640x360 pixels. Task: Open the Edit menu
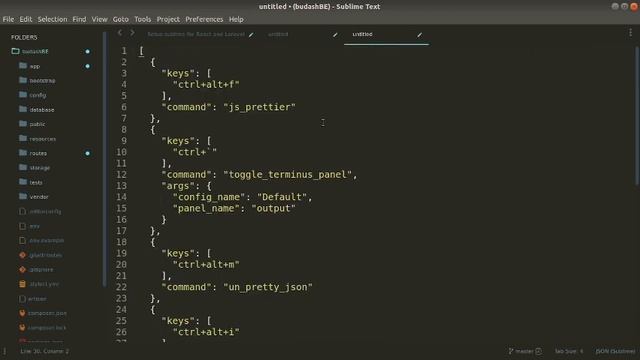pyautogui.click(x=25, y=19)
